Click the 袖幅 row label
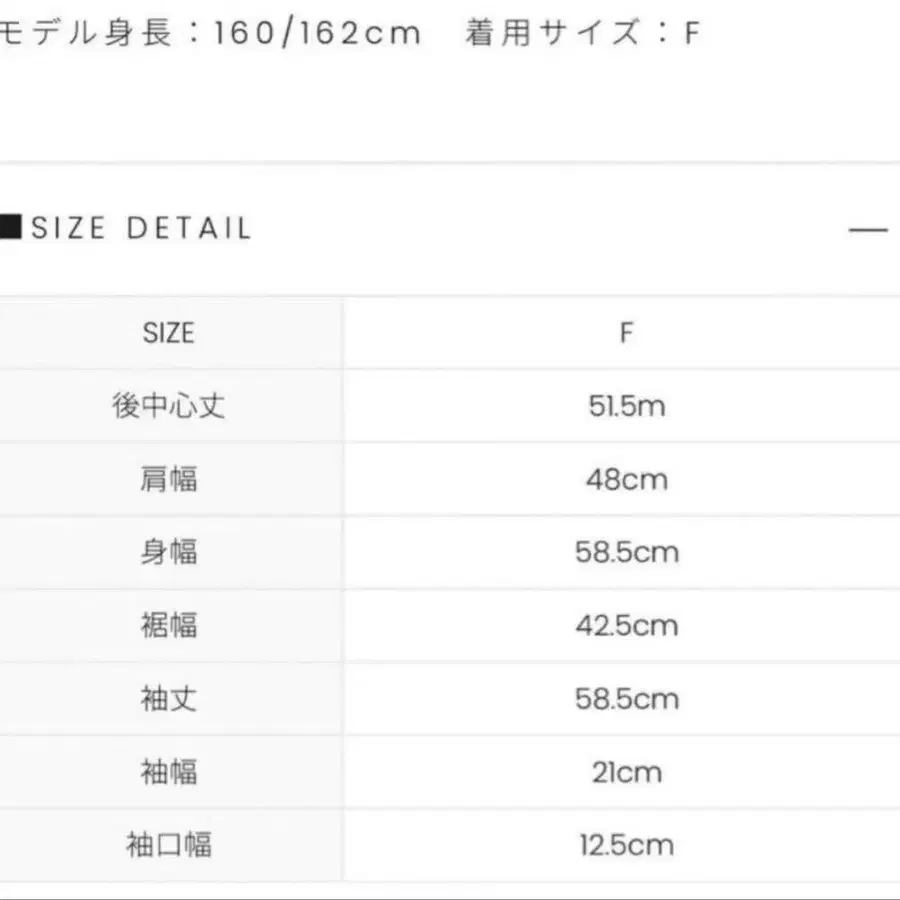The width and height of the screenshot is (900, 900). click(169, 771)
